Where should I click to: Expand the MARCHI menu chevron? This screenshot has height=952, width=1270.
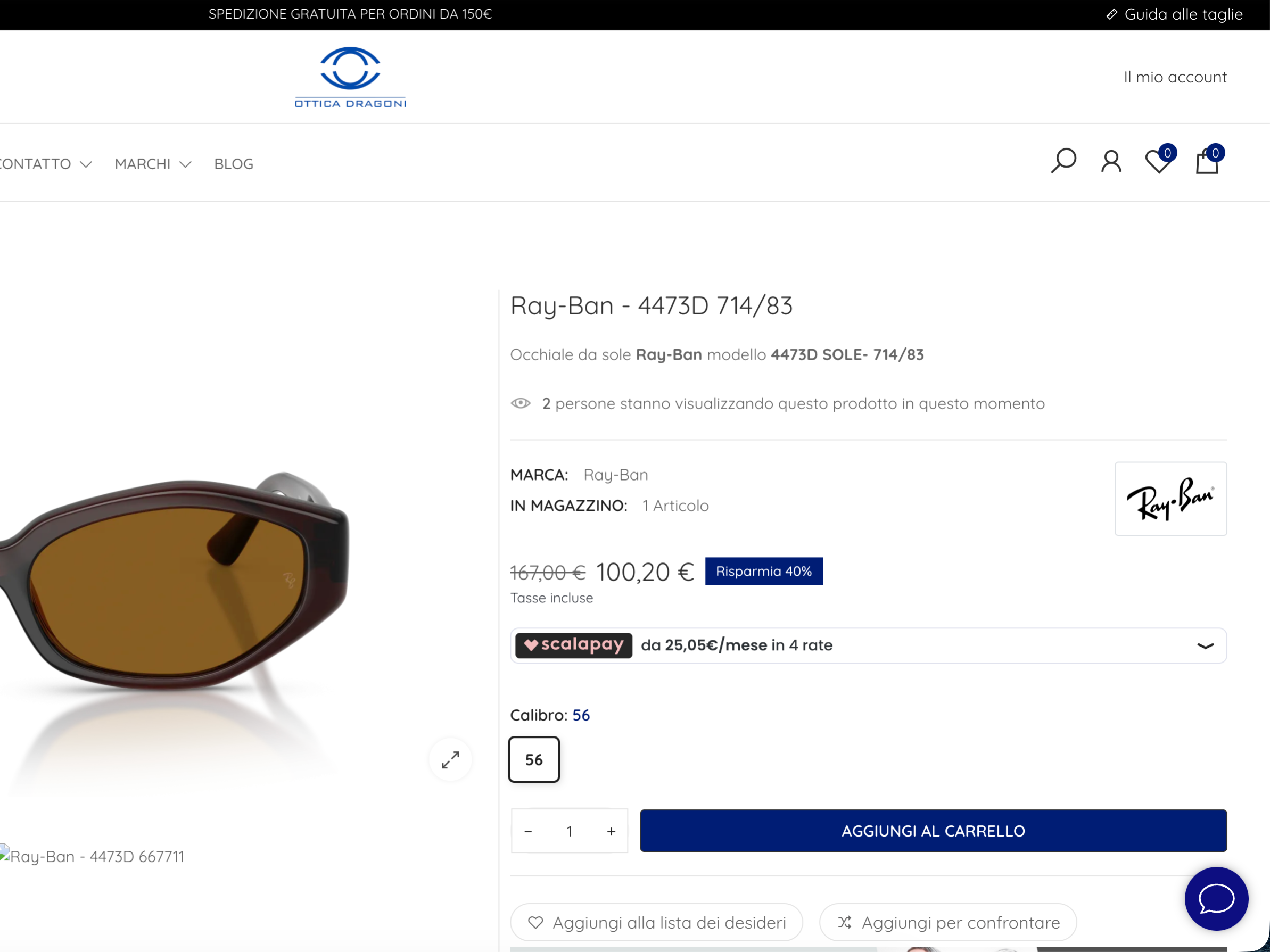pyautogui.click(x=185, y=164)
